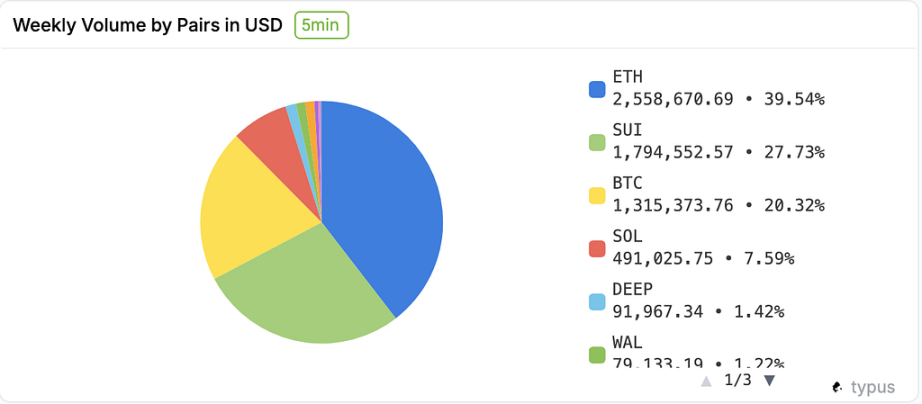Click the red SOL legend color swatch
922x404 pixels.
pyautogui.click(x=597, y=248)
